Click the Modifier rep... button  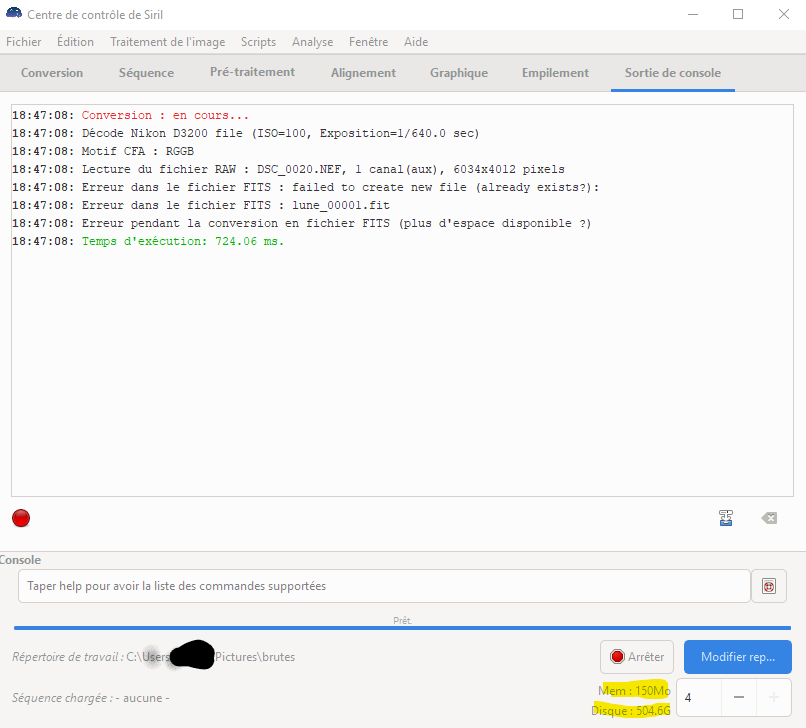[738, 657]
